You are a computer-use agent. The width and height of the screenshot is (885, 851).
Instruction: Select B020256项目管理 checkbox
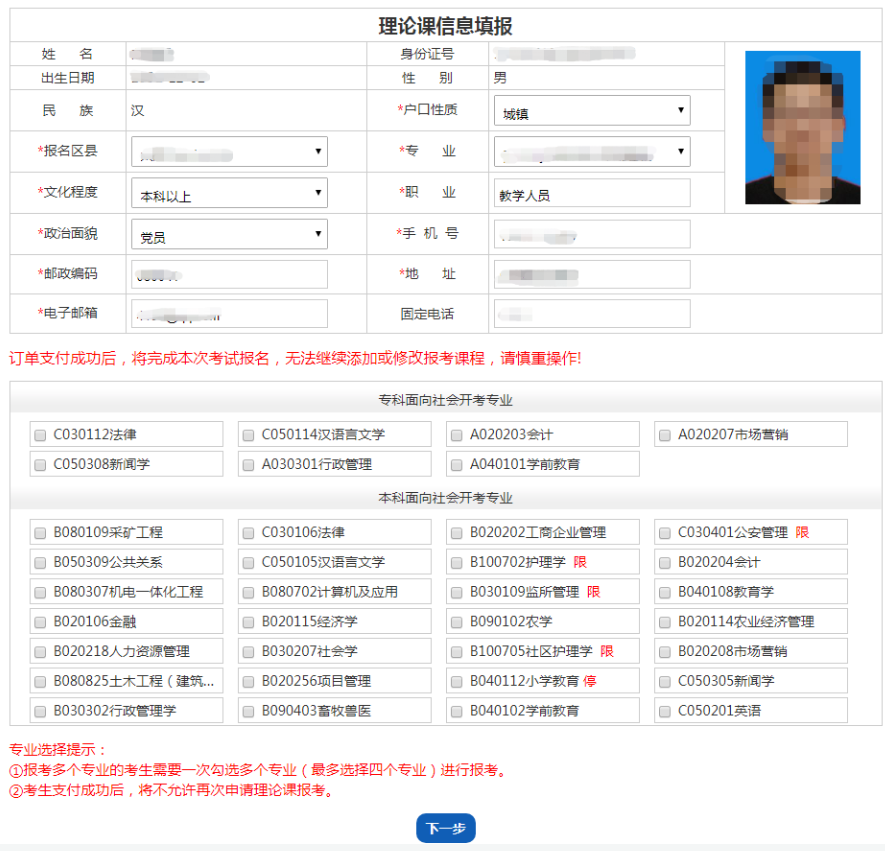coord(249,682)
